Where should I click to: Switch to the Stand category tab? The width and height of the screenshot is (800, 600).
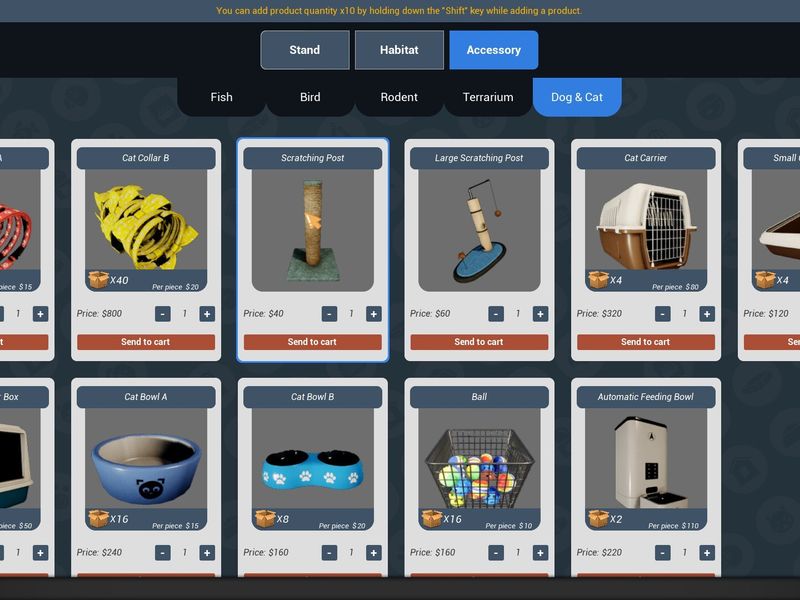[305, 50]
